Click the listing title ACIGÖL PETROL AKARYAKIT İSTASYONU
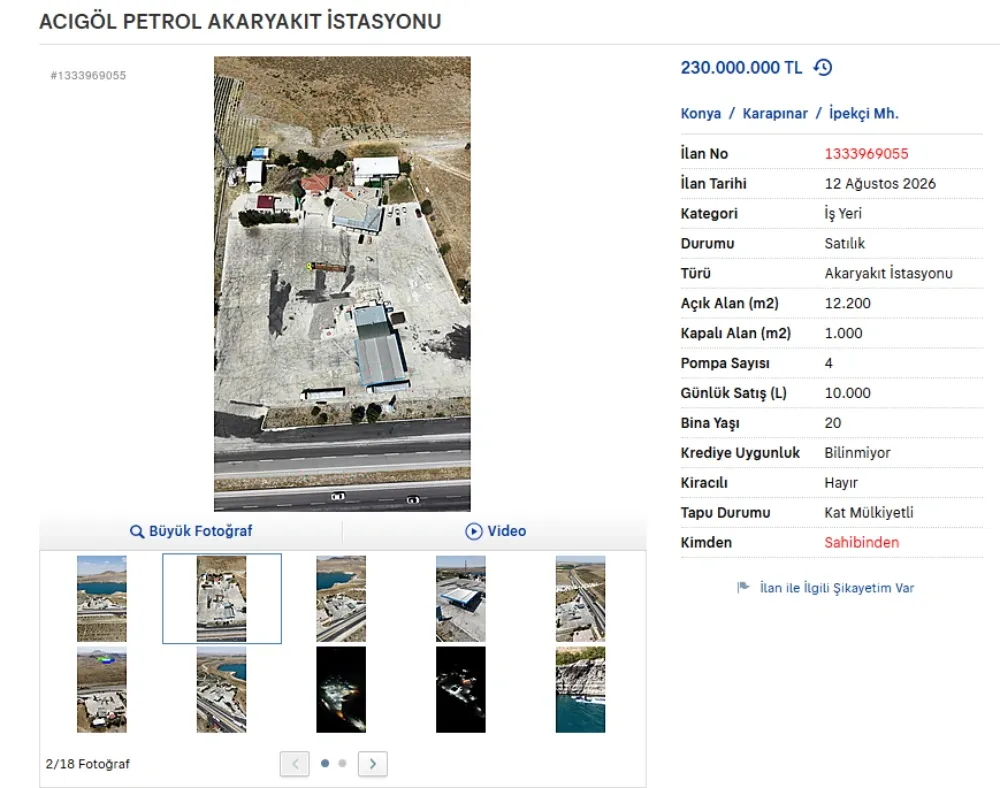The image size is (1000, 788). pos(240,22)
